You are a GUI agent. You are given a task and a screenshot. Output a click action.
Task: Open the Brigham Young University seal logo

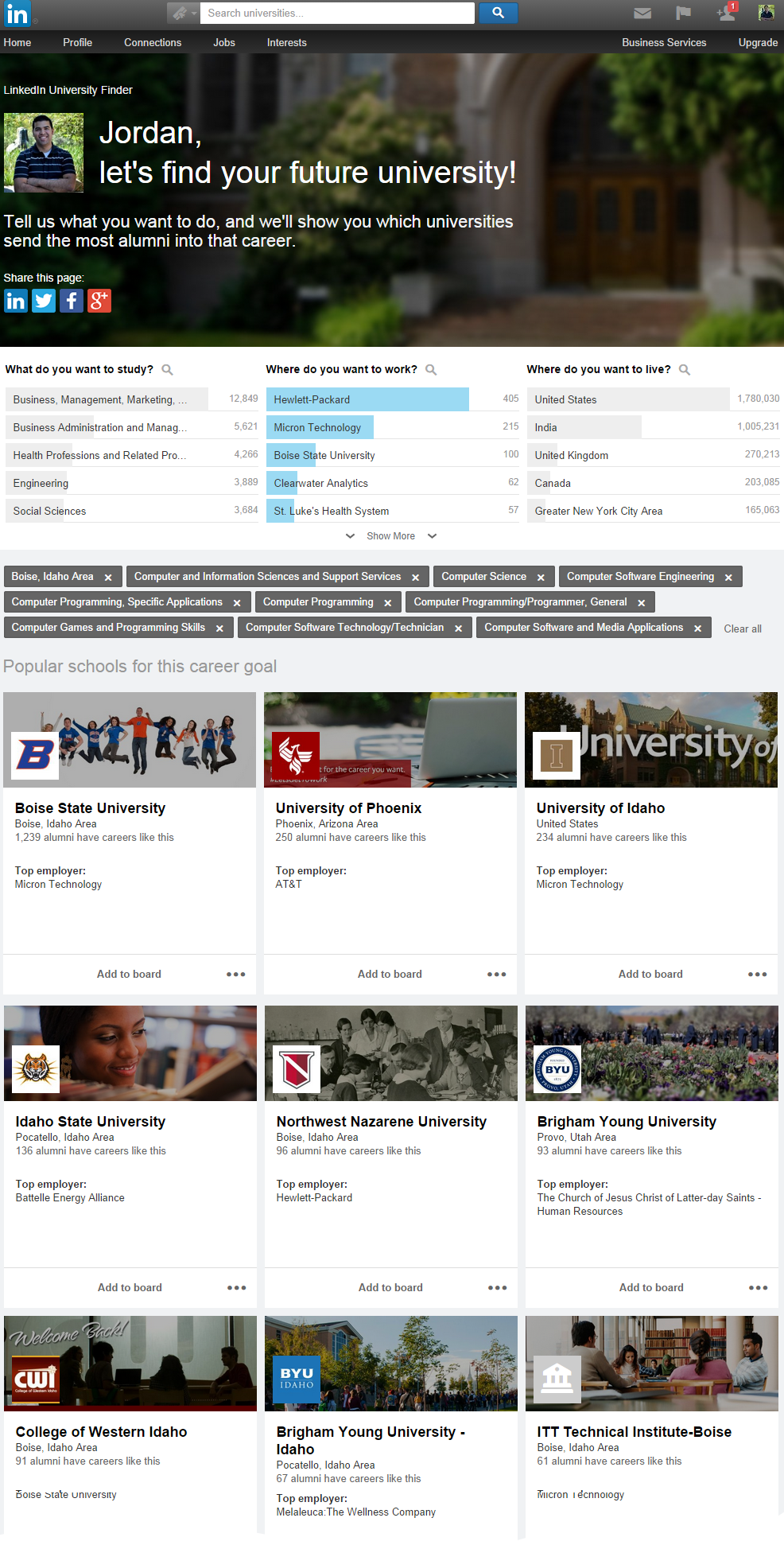pos(557,1068)
